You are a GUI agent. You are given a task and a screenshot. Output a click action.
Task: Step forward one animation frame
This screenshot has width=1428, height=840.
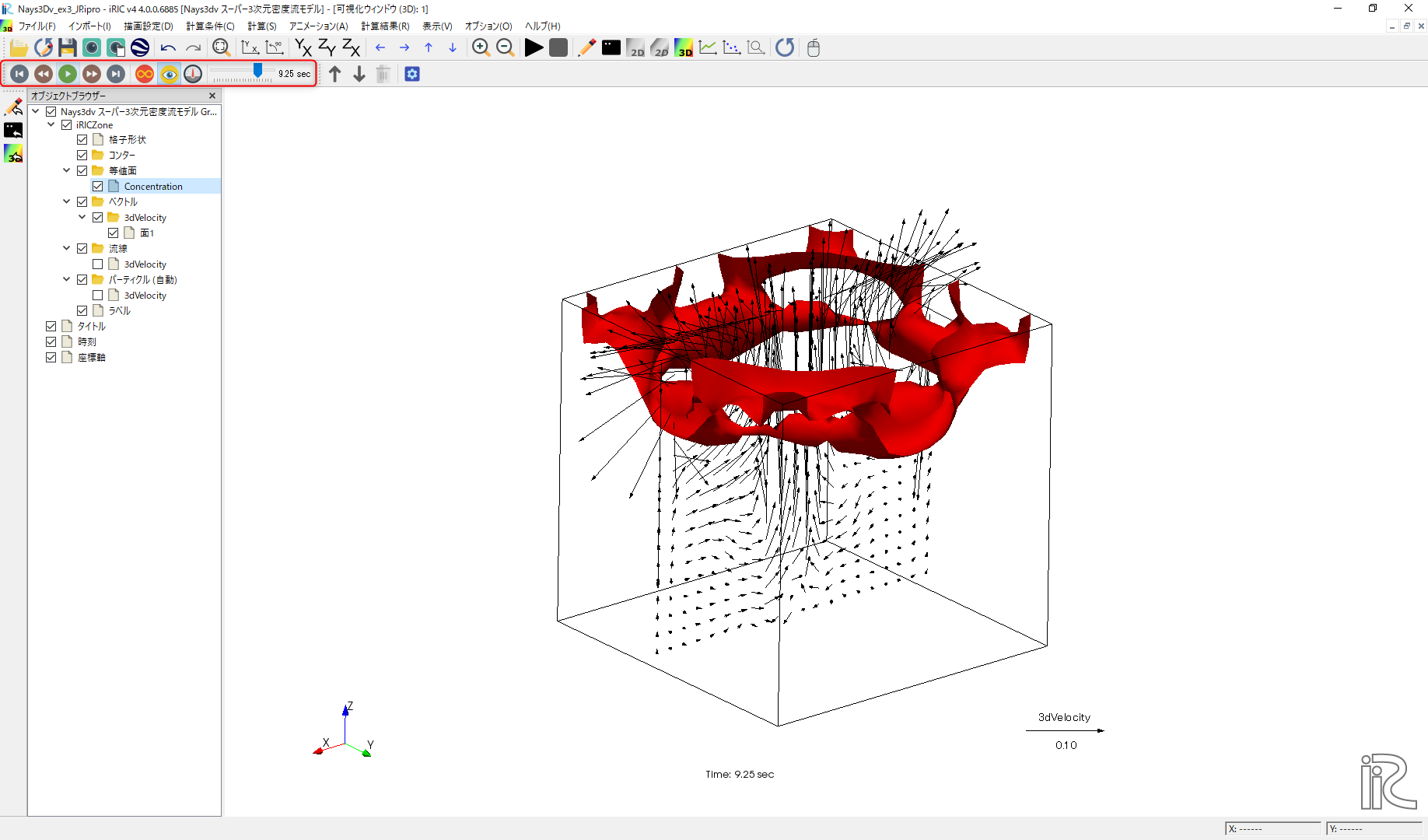(x=92, y=74)
